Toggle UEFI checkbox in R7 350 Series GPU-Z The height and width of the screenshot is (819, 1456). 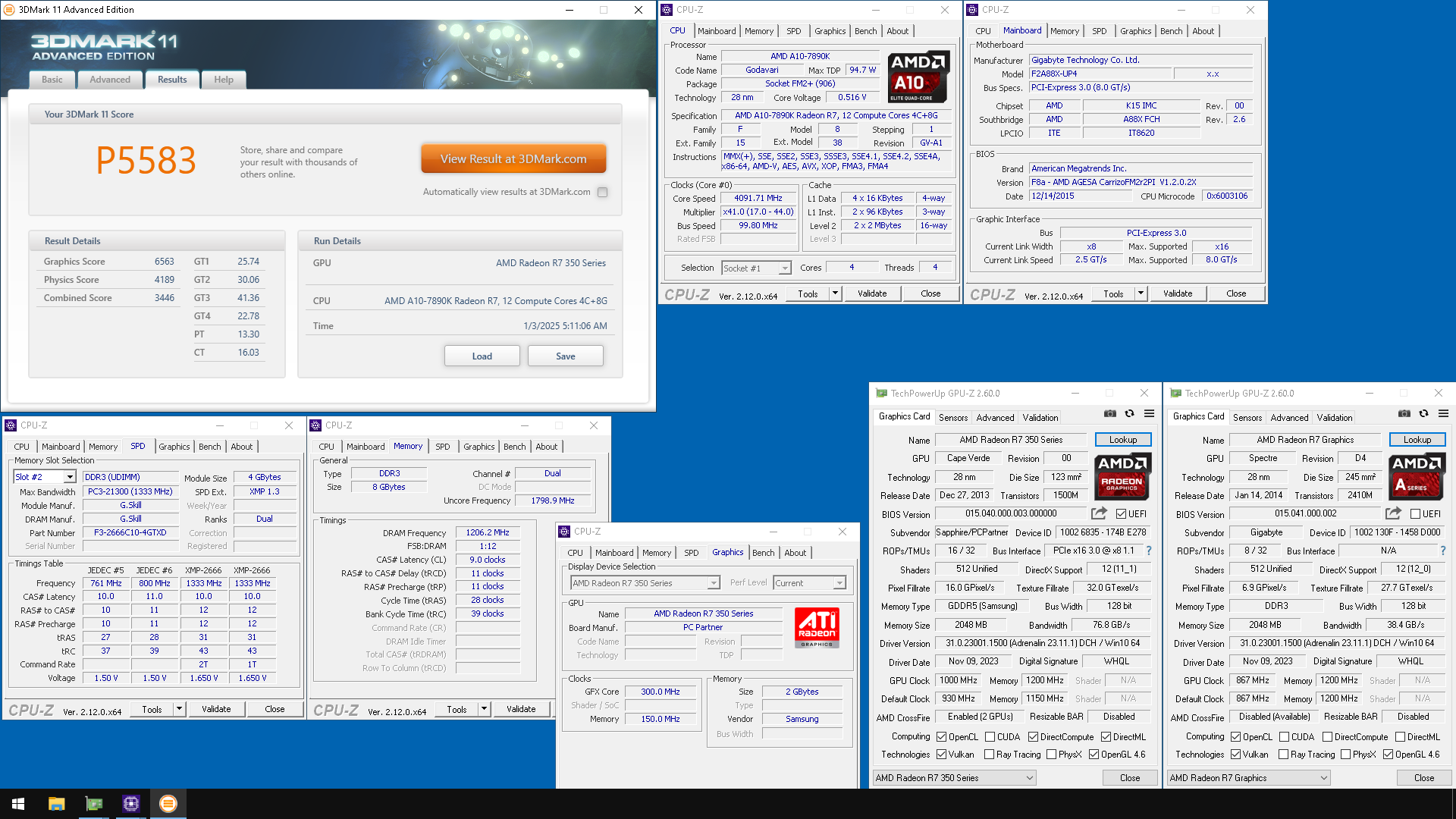click(1121, 513)
